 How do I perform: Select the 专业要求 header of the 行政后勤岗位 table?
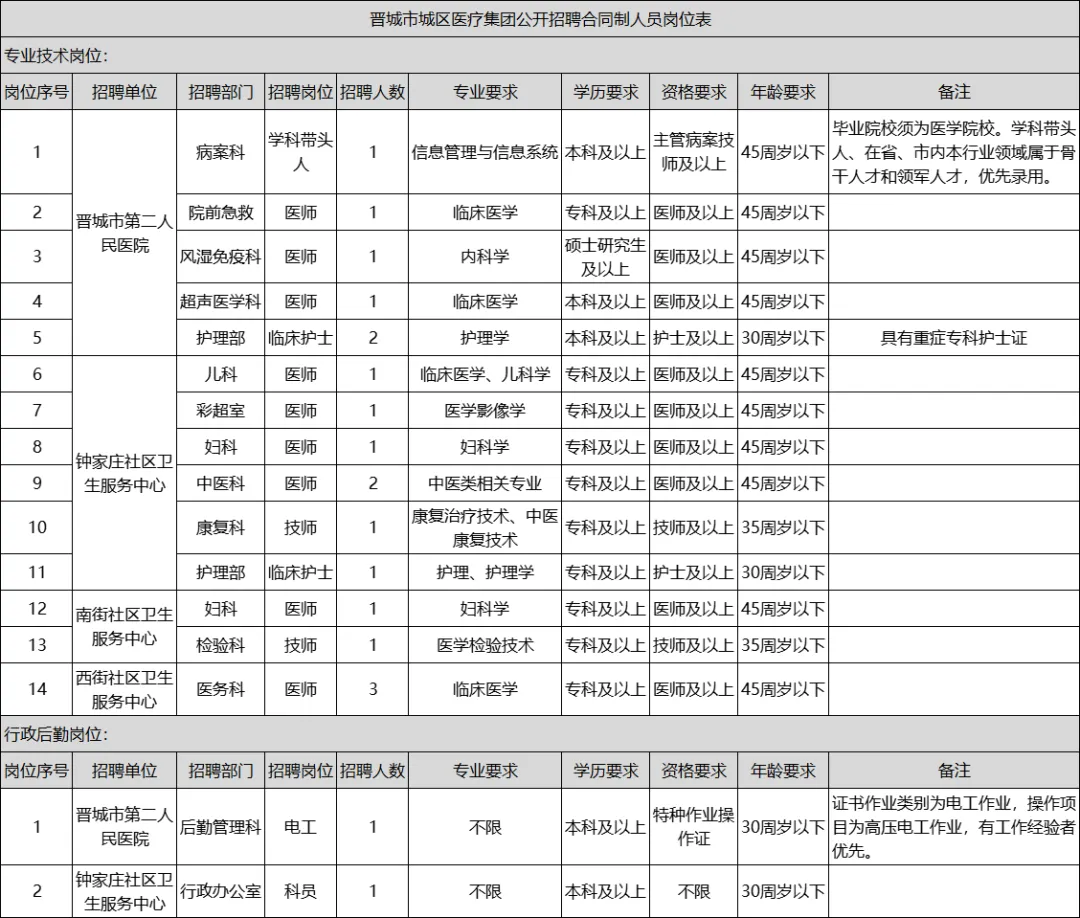[485, 771]
